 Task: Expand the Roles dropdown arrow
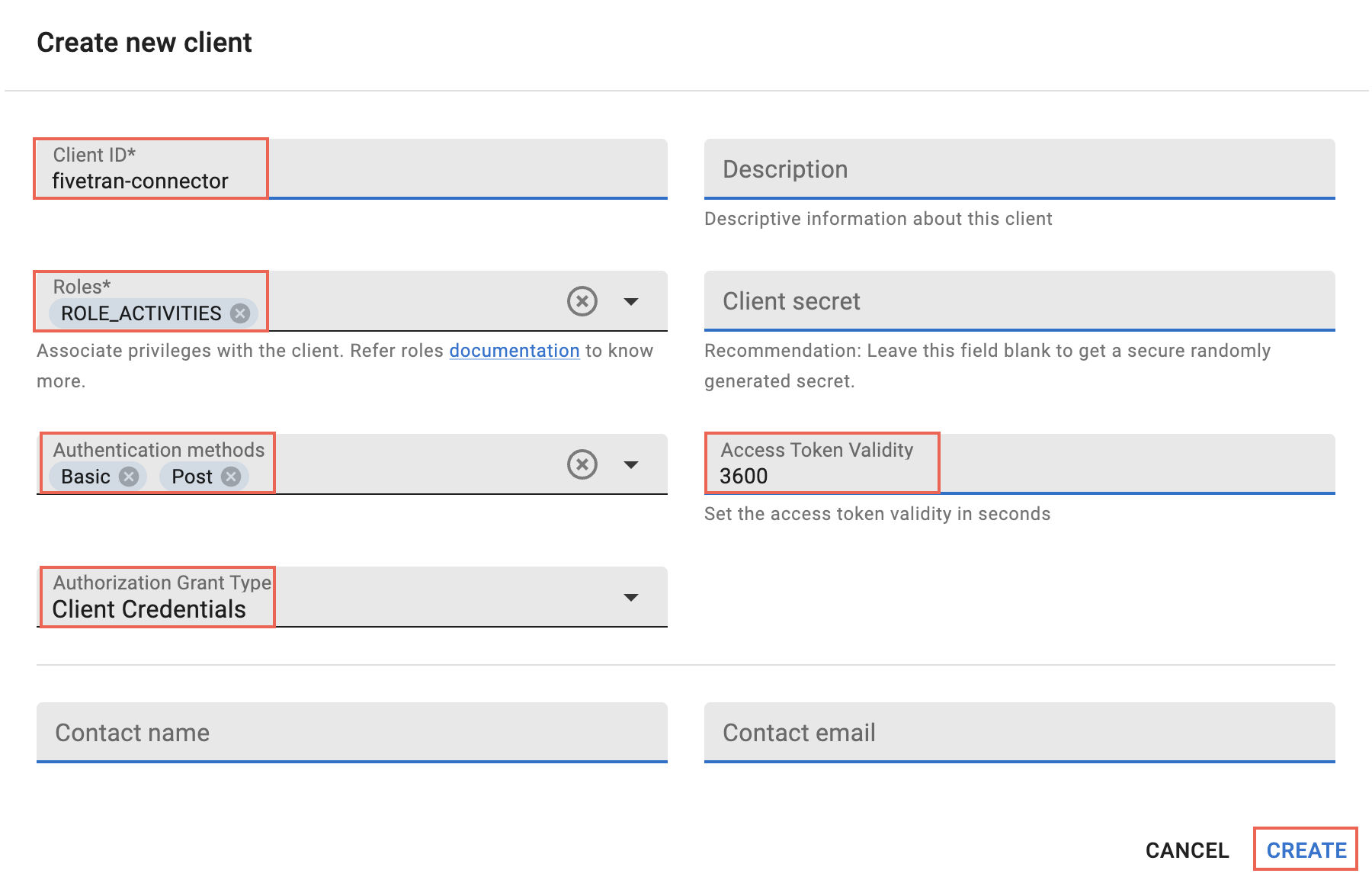point(631,302)
